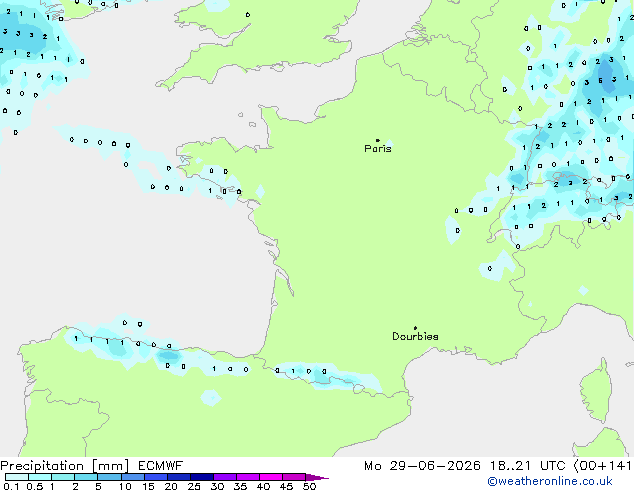The image size is (634, 490).
Task: Click the legend value '0.1'
Action: pos(11,486)
